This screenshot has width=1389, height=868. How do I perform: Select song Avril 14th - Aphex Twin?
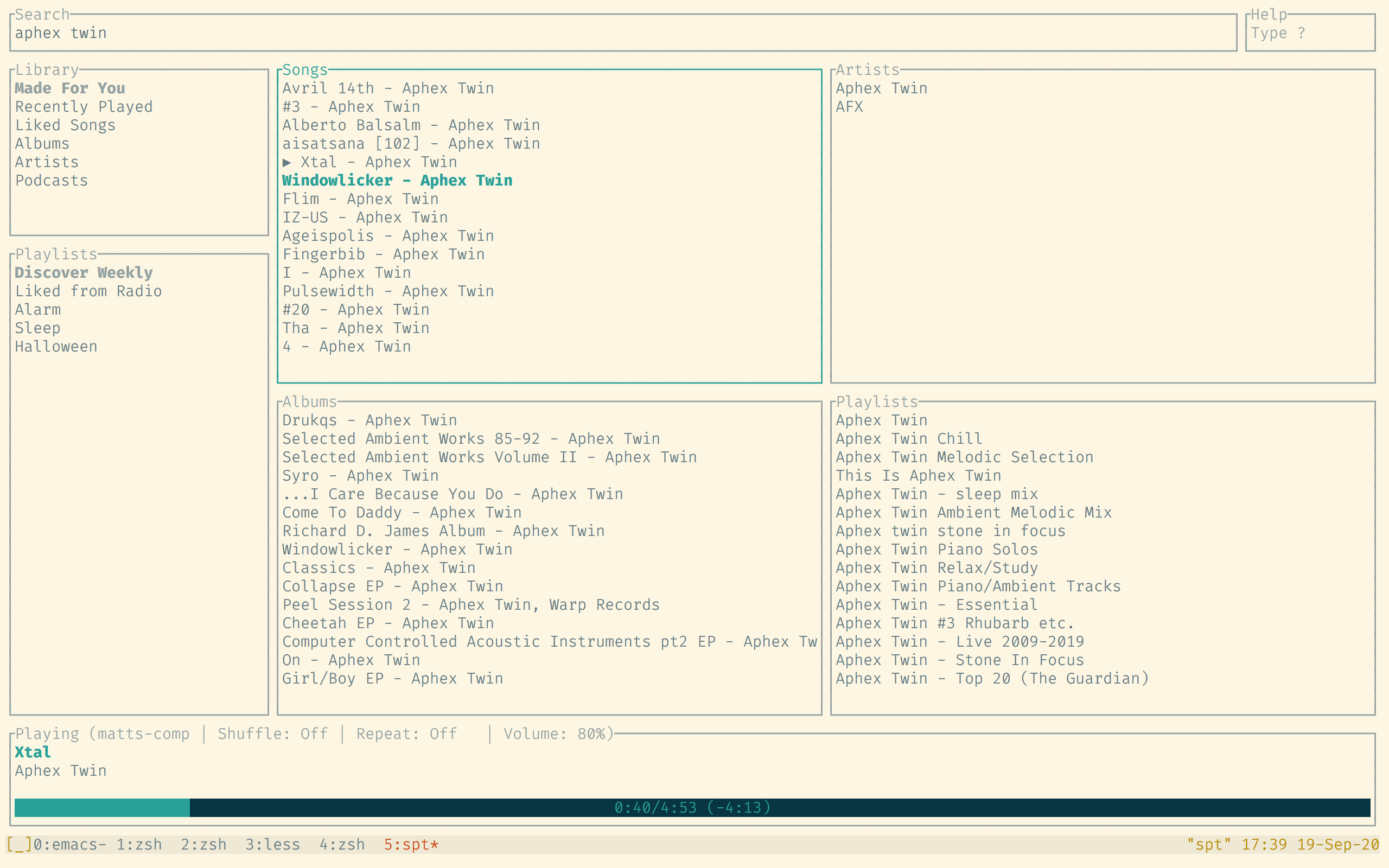click(388, 88)
